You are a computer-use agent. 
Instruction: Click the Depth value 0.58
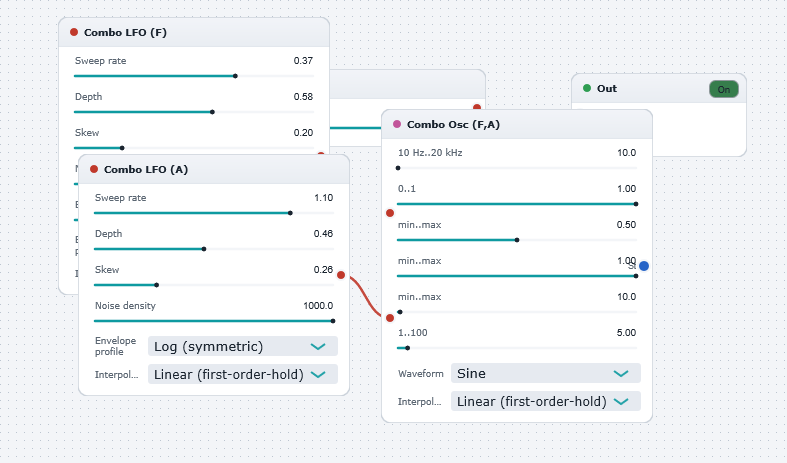tap(303, 96)
